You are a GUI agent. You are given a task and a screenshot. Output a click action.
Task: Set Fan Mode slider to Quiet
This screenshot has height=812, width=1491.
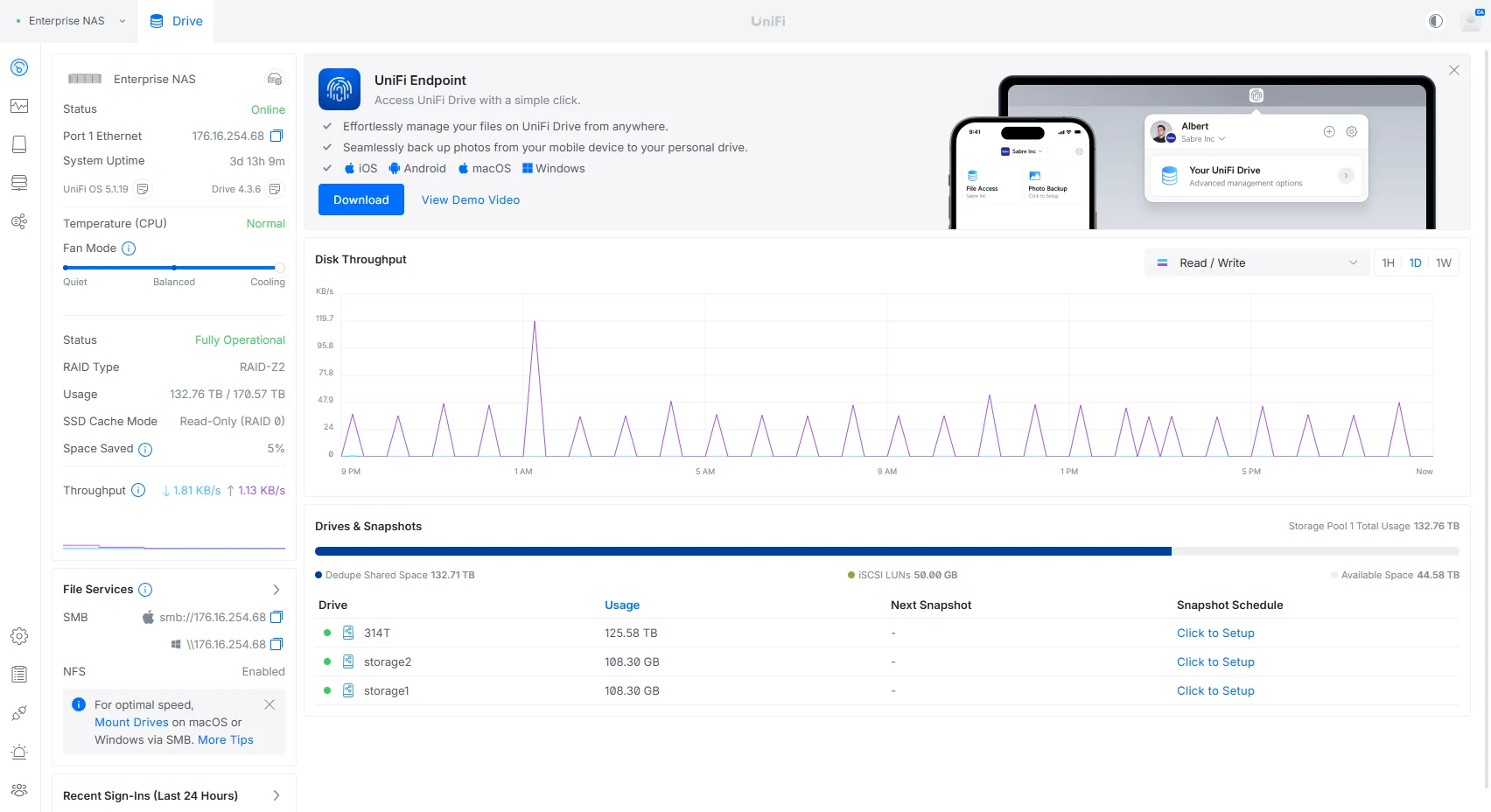pos(66,268)
